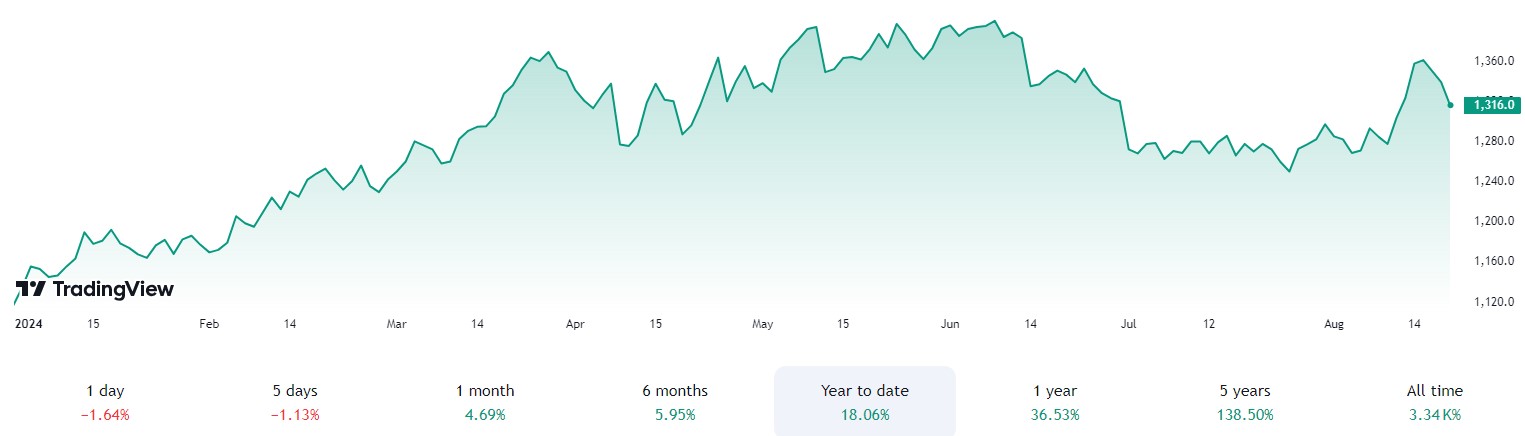Image resolution: width=1525 pixels, height=436 pixels.
Task: Switch to the 1 year range
Action: coord(1055,401)
